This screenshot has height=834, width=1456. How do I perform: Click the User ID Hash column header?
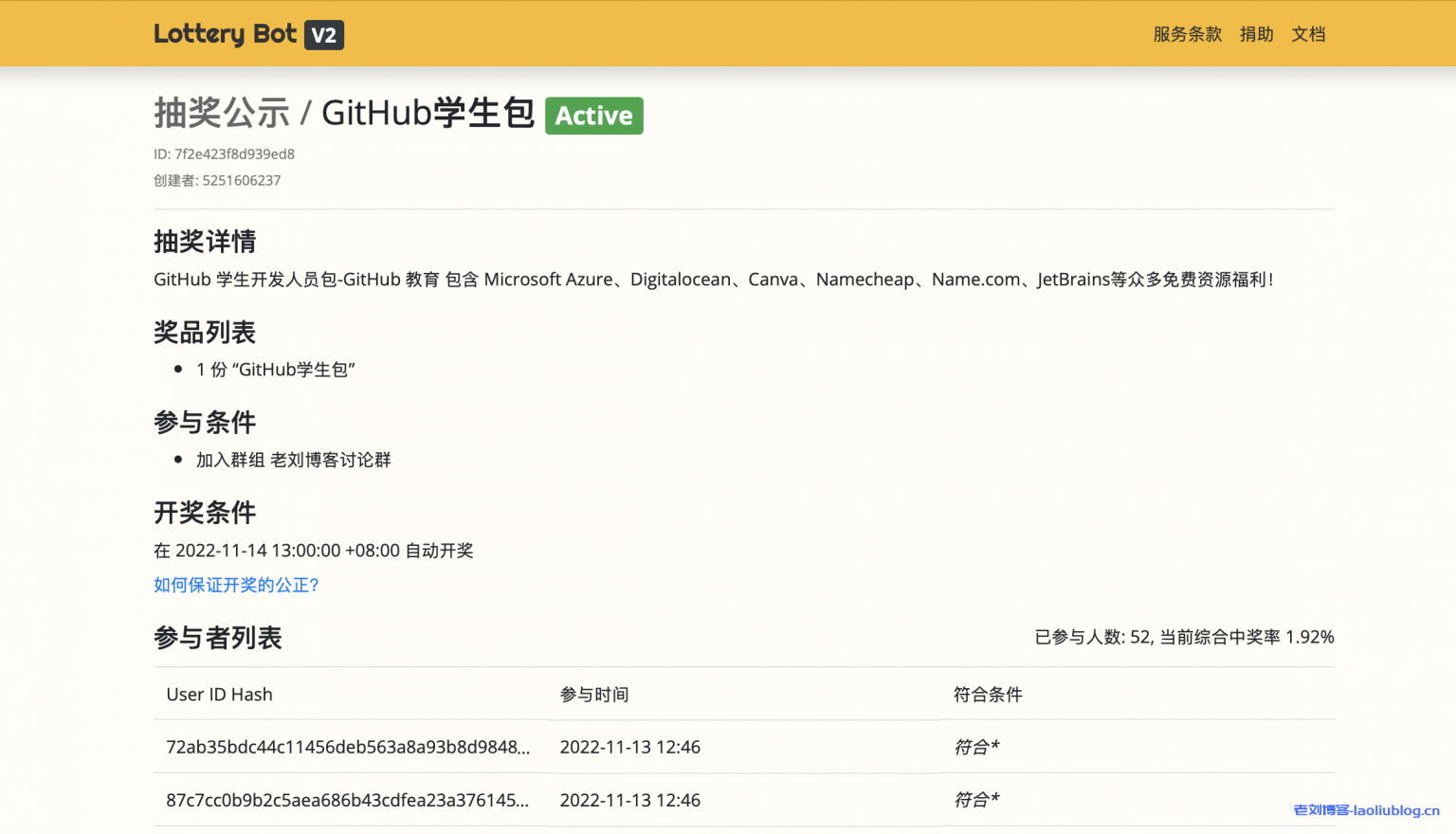(219, 694)
